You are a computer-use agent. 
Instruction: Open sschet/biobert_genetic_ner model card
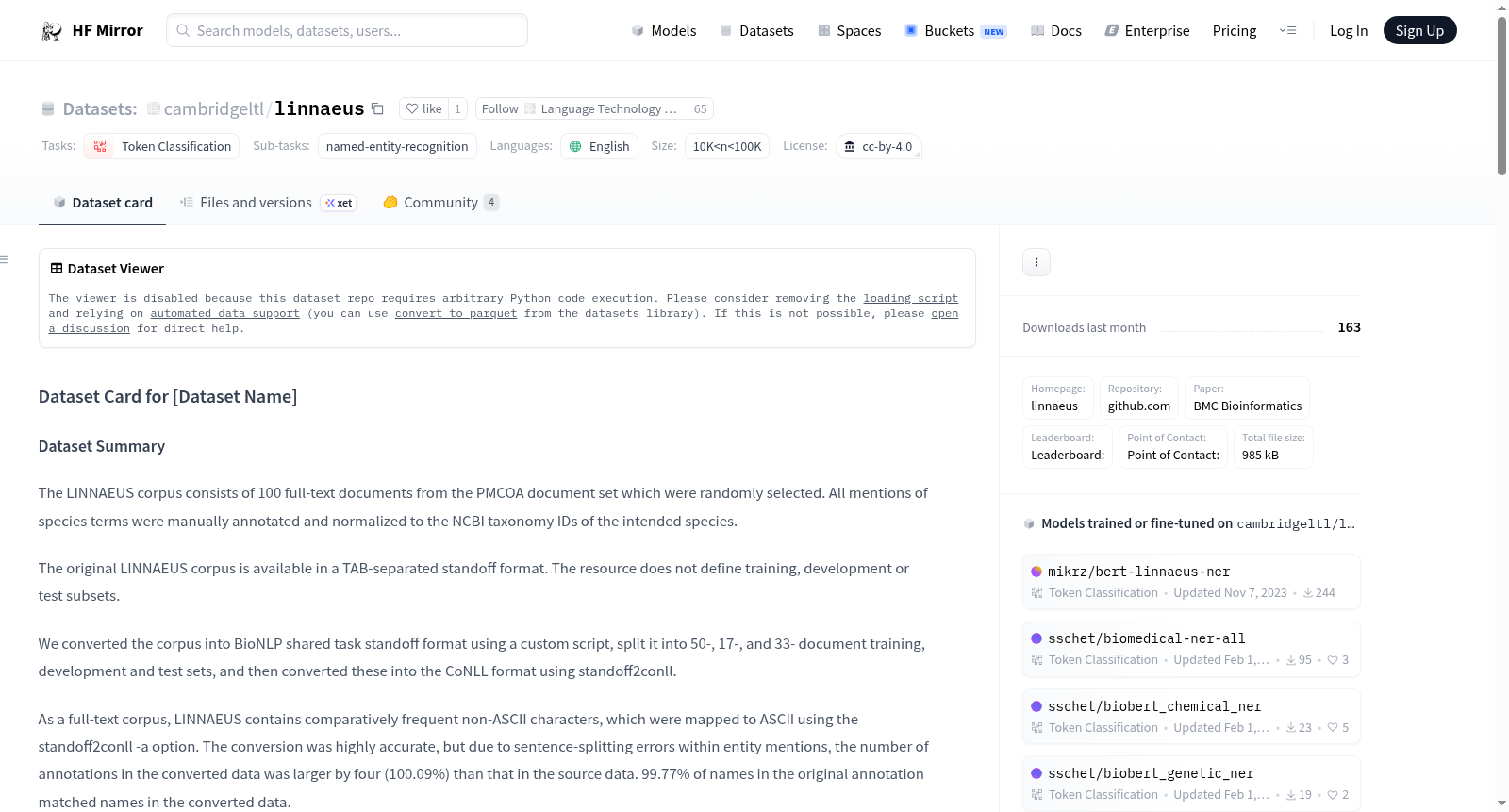(1191, 784)
